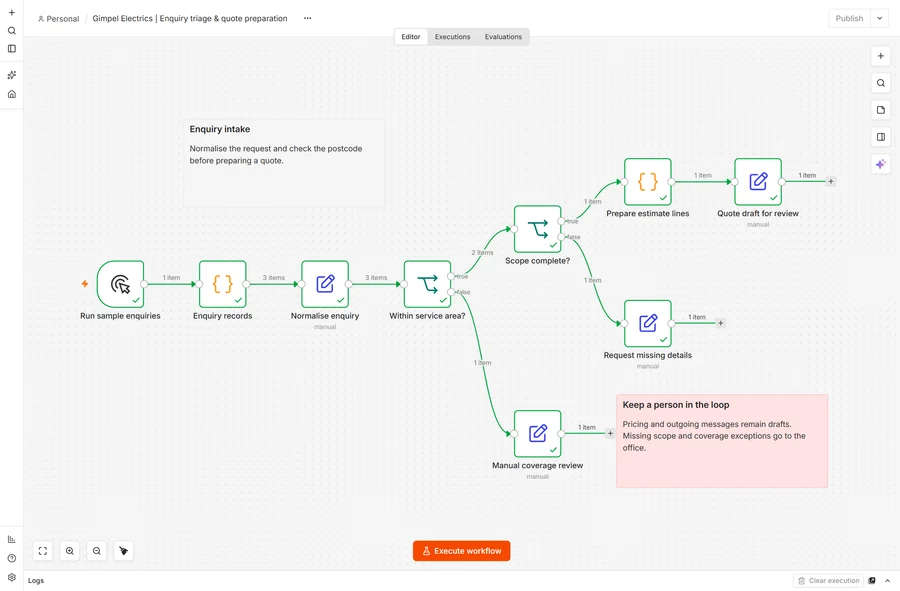This screenshot has height=591, width=900.
Task: Zoom in on the canvas
Action: tap(70, 551)
